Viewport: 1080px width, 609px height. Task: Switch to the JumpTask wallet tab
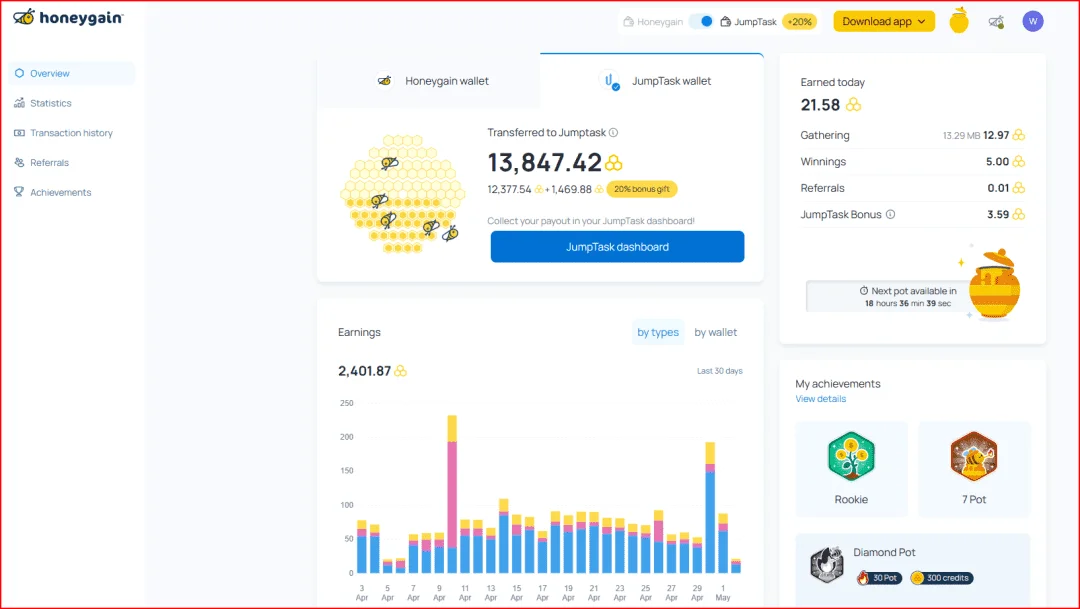coord(652,81)
